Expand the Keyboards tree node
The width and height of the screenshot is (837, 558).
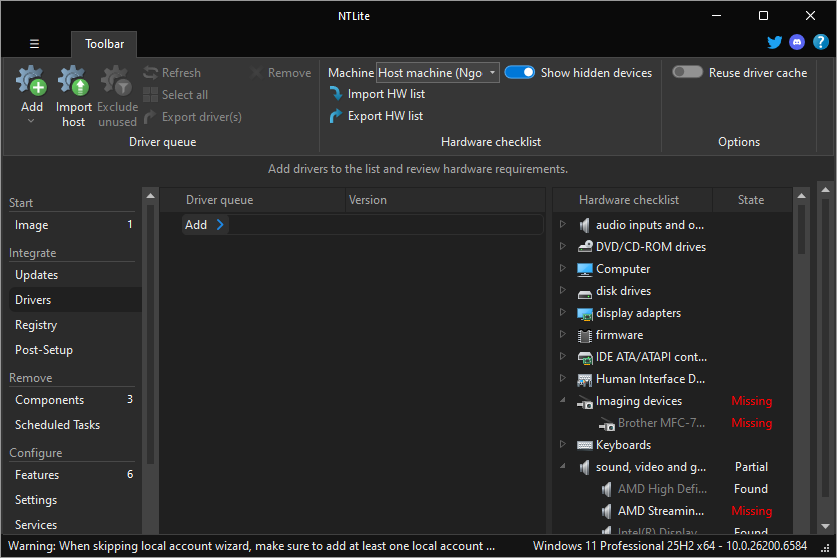[x=563, y=445]
